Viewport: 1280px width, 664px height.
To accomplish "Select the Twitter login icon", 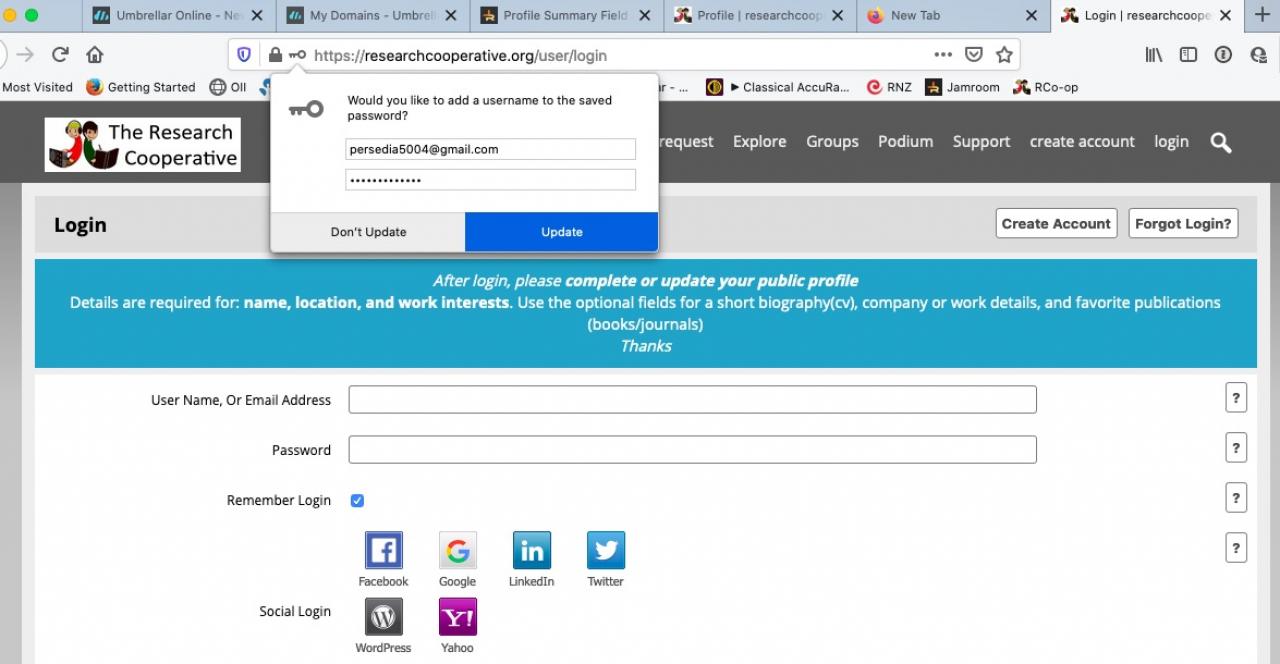I will [x=605, y=551].
